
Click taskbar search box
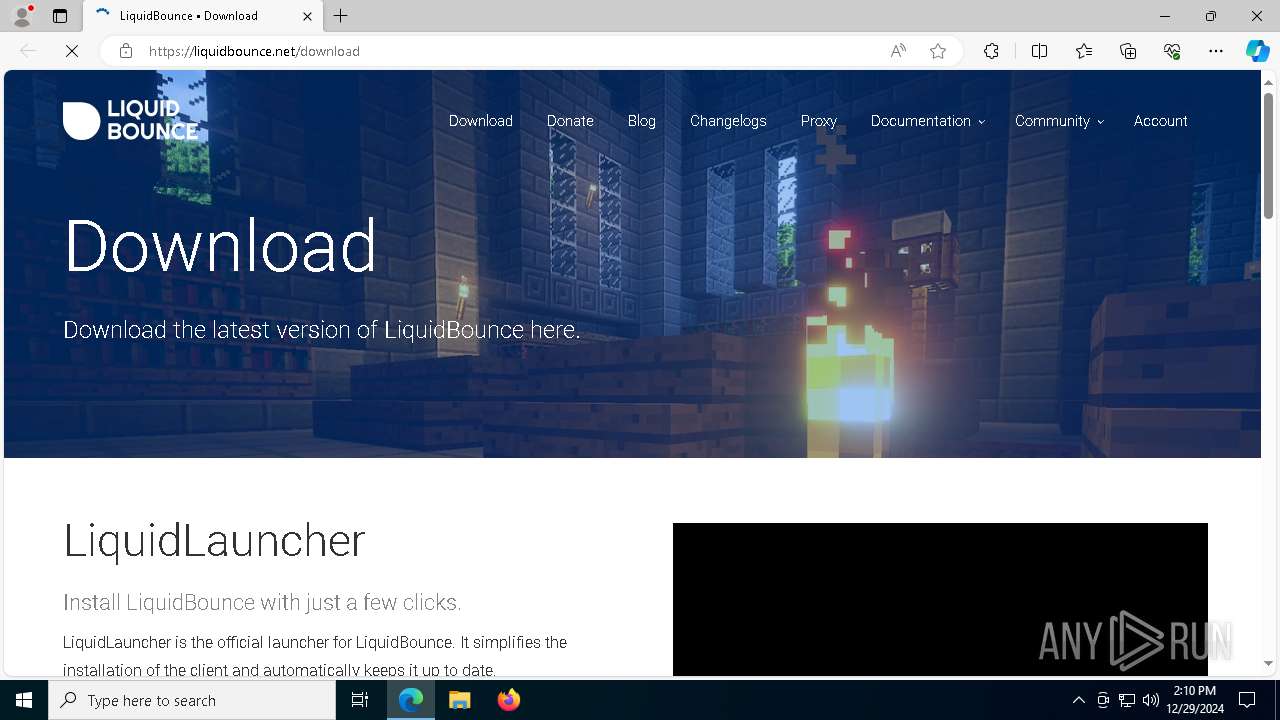coord(192,700)
